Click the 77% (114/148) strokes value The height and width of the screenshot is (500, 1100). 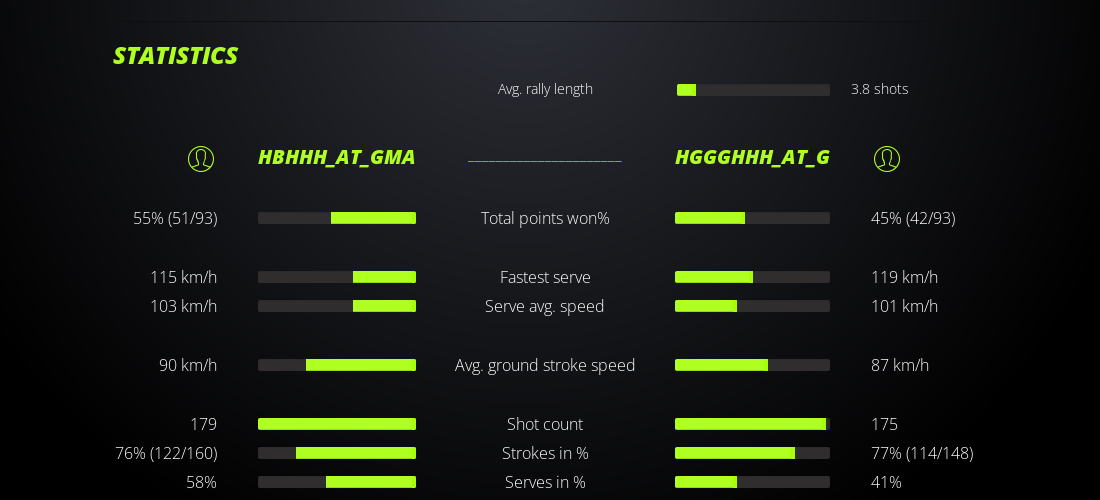[922, 453]
